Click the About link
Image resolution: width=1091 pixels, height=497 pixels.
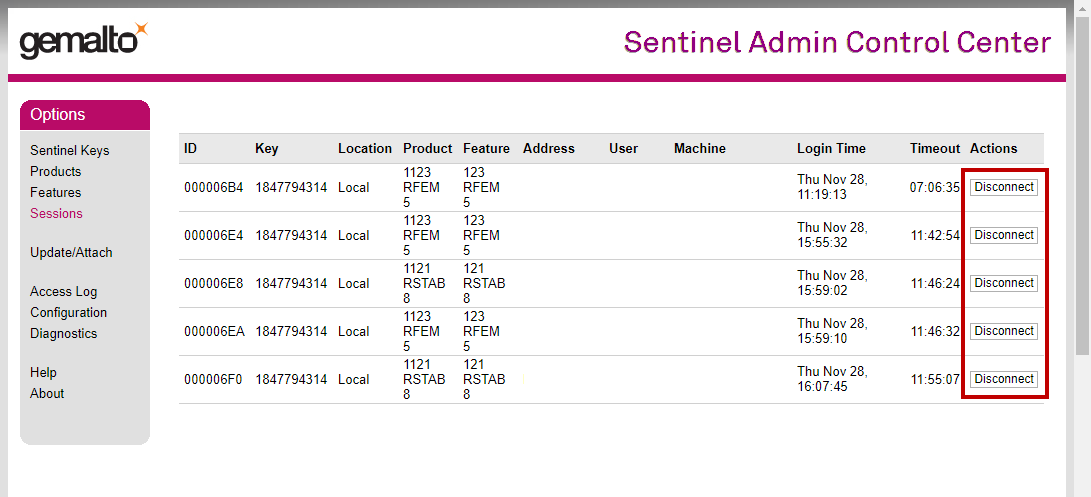tap(47, 394)
